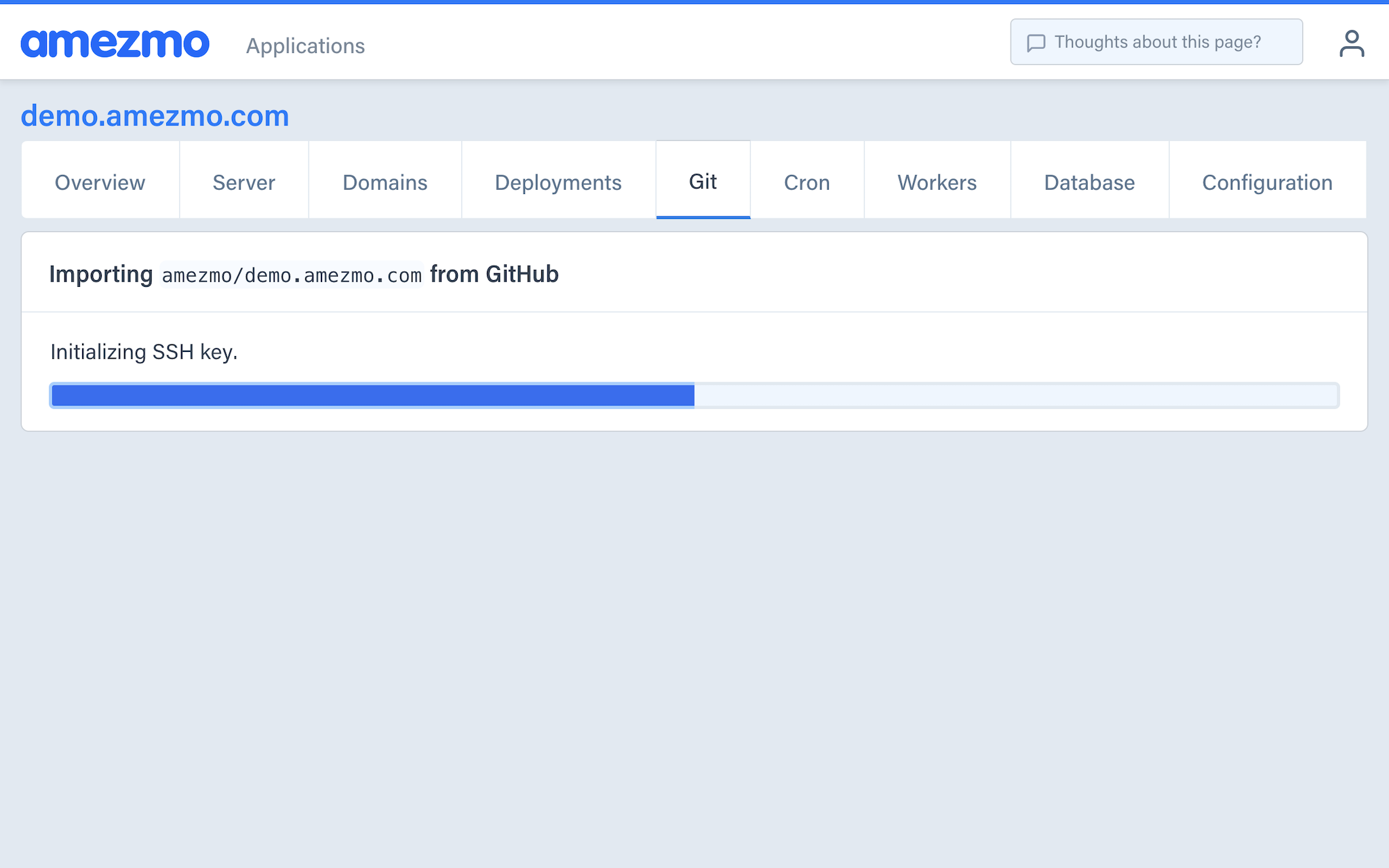Viewport: 1389px width, 868px height.
Task: Click the active Git tab
Action: pos(703,181)
